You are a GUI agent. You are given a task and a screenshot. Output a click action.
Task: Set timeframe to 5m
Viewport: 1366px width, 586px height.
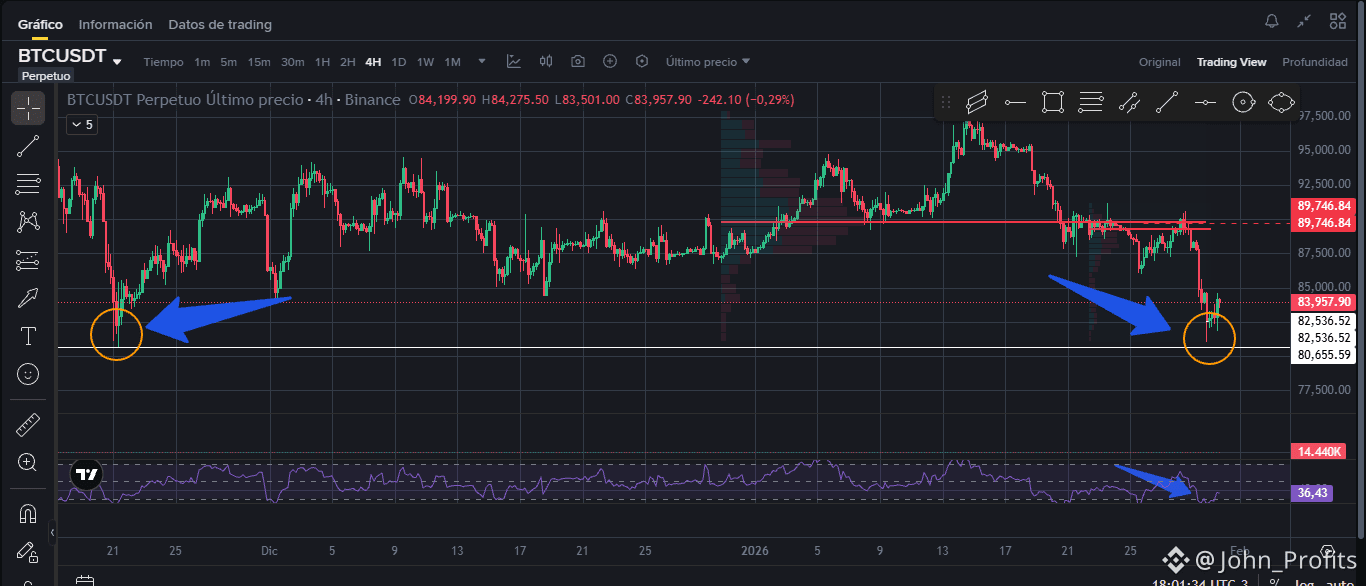[x=229, y=62]
